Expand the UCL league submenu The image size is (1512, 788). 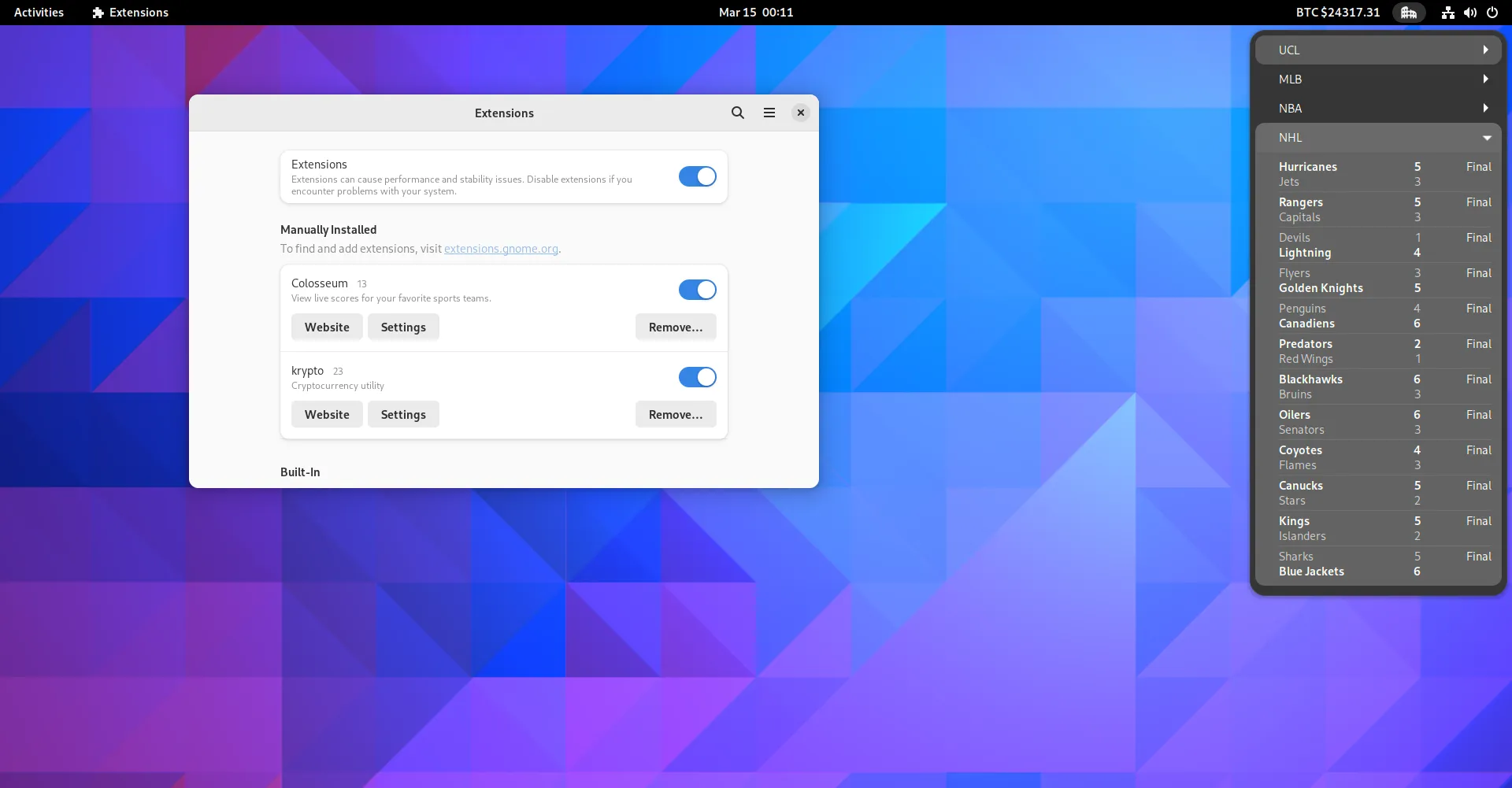coord(1378,50)
